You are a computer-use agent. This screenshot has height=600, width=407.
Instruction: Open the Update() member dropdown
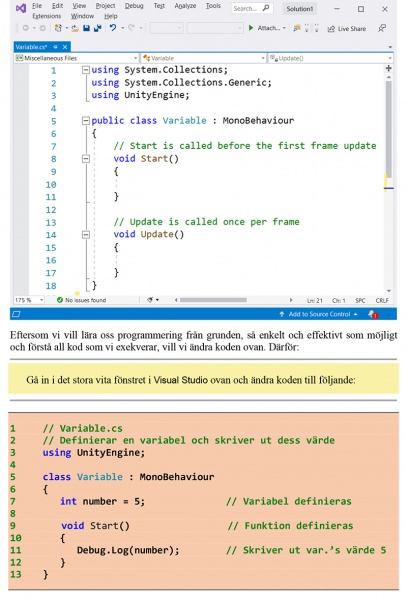pyautogui.click(x=330, y=58)
